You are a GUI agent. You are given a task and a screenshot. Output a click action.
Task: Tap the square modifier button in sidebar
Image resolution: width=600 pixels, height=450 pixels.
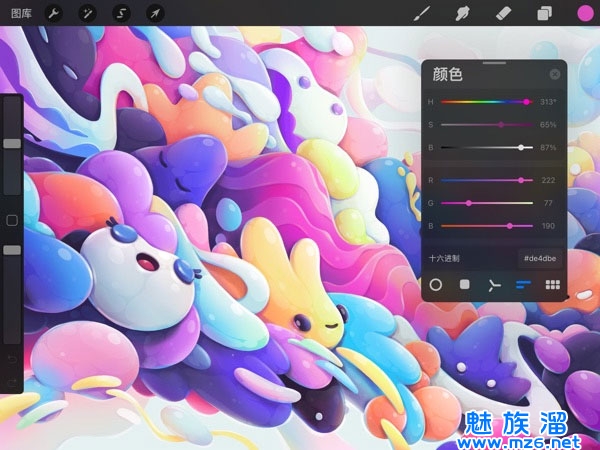(x=12, y=220)
